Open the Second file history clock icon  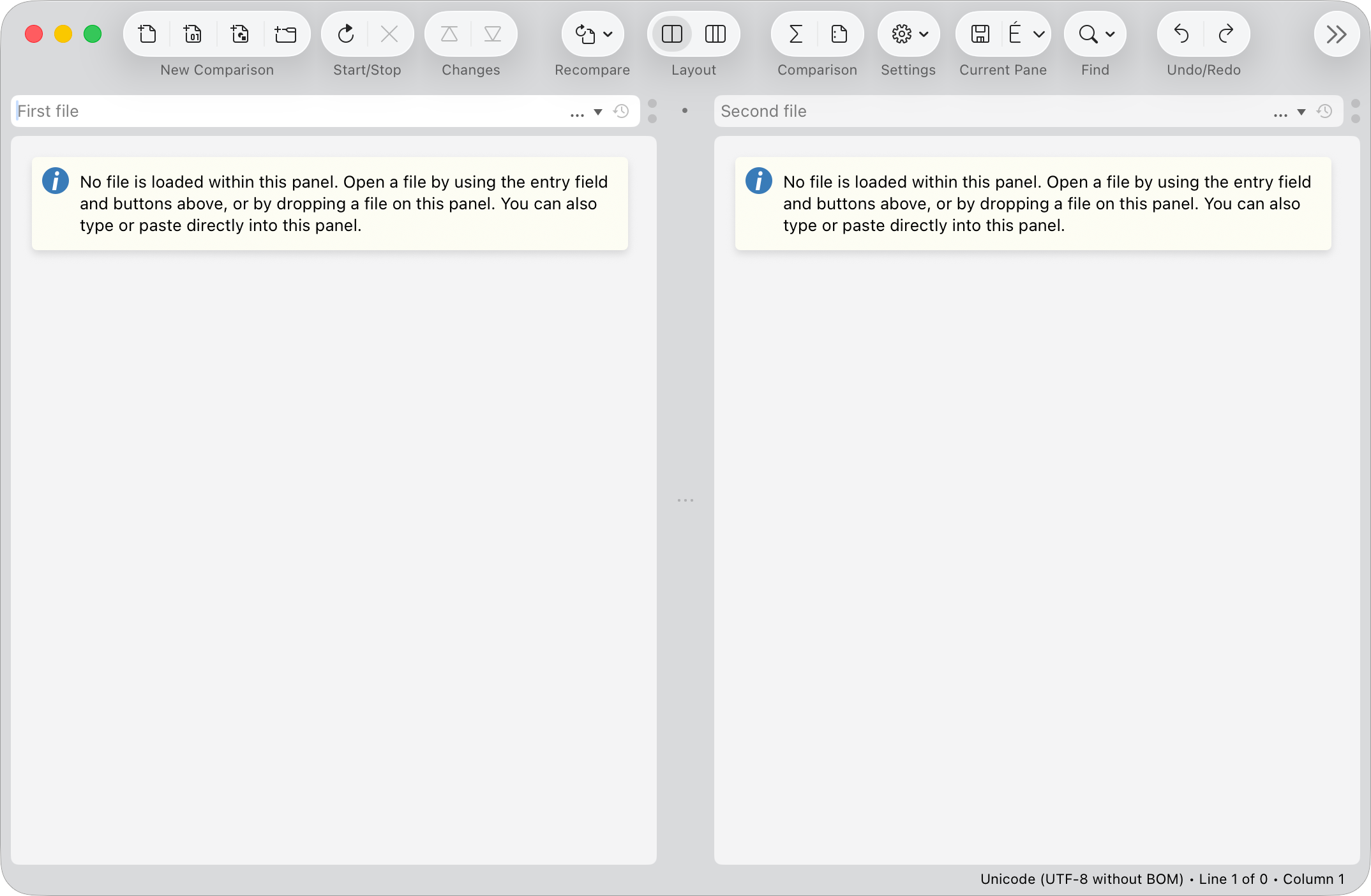point(1324,112)
